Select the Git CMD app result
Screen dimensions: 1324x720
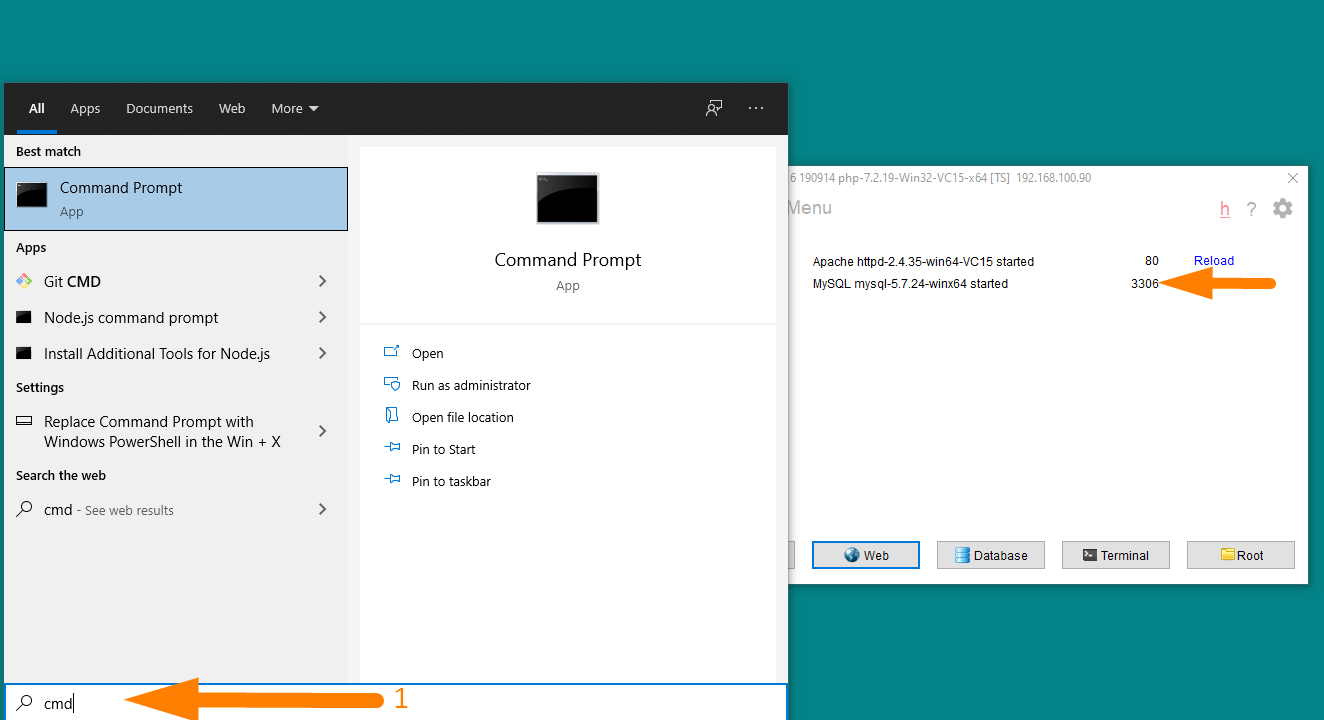176,282
